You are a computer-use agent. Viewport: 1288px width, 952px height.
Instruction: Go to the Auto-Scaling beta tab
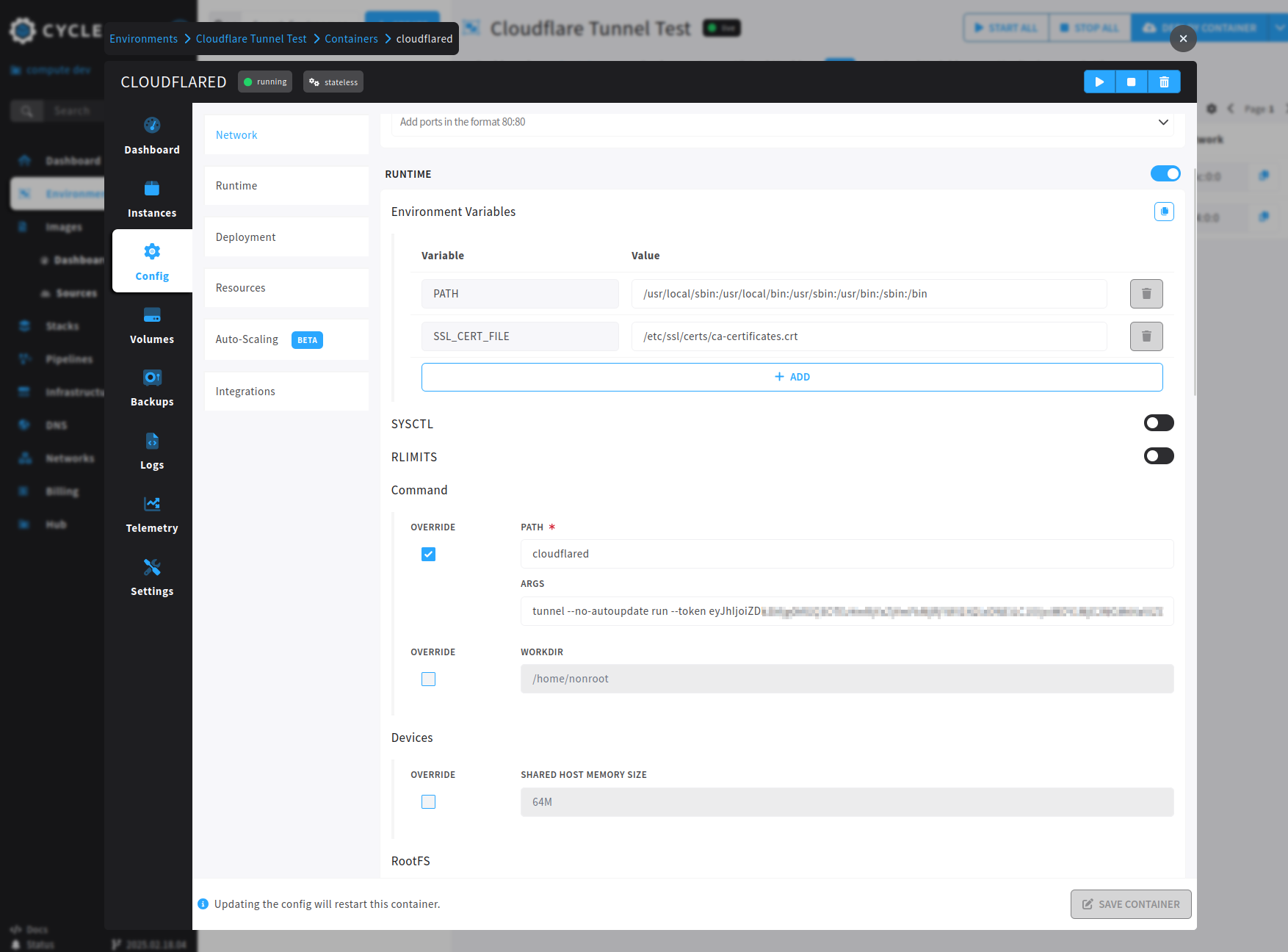286,339
